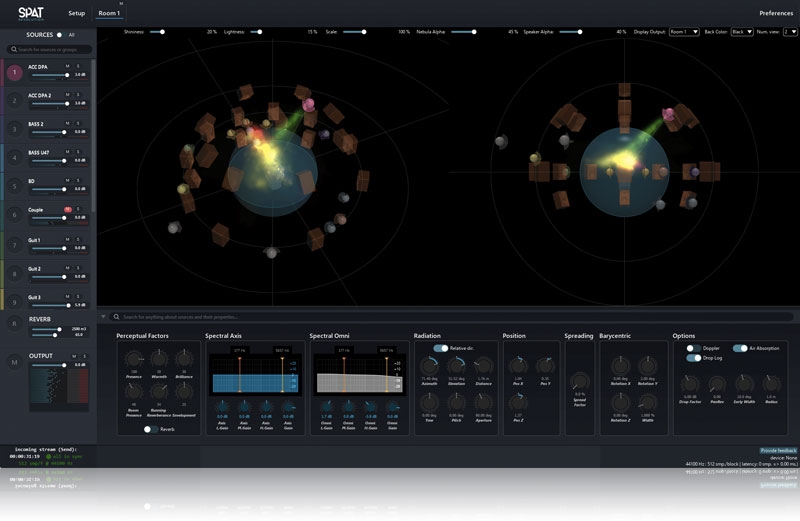Mute the ACC DPA source
Screen dimensions: 800x521
68,66
